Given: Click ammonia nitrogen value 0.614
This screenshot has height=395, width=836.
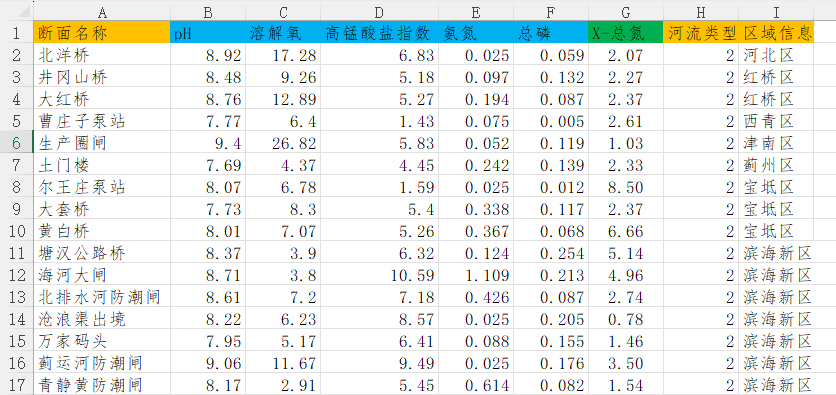Looking at the screenshot, I should point(476,384).
